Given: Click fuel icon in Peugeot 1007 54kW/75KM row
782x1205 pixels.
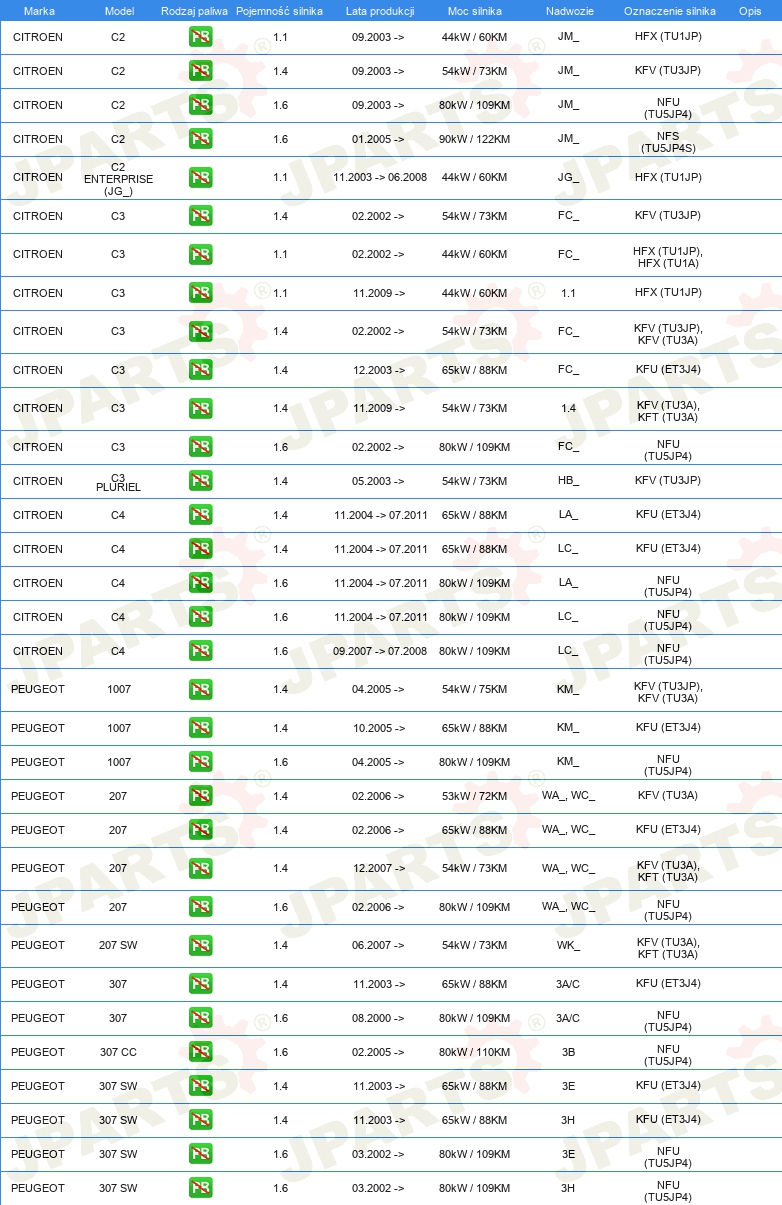Looking at the screenshot, I should [200, 689].
